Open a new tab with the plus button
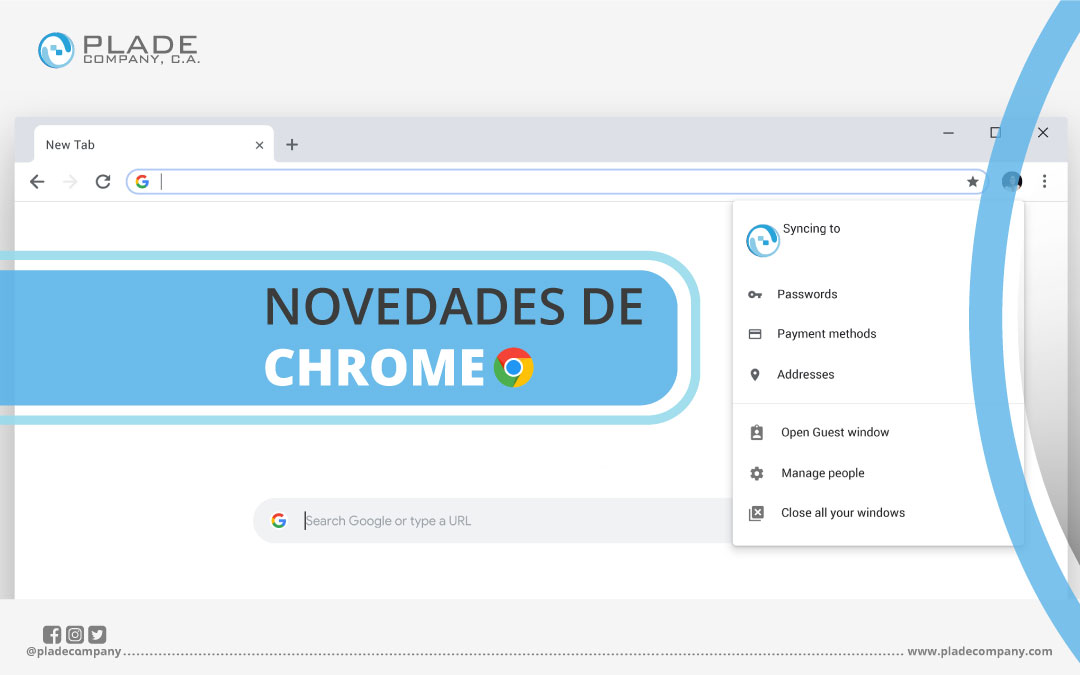This screenshot has width=1080, height=675. pos(292,145)
